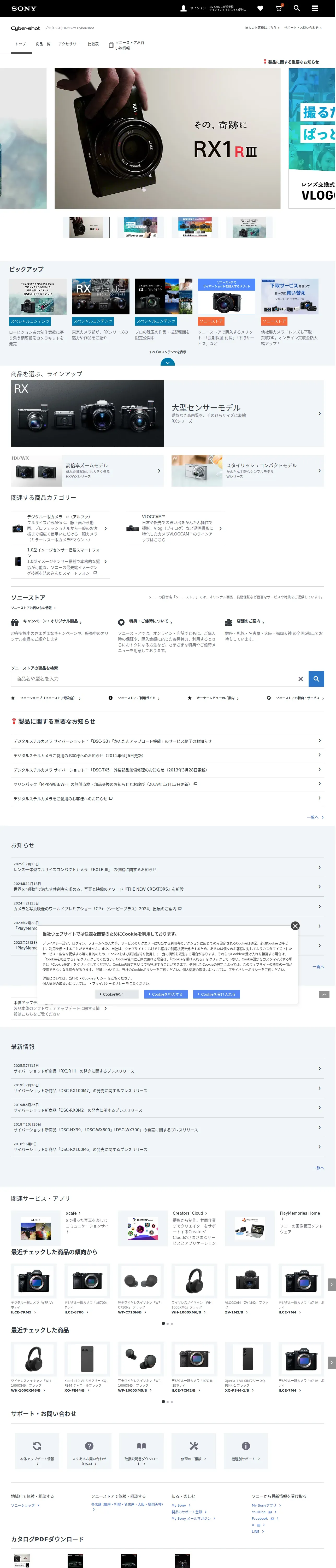Expand すべてのコンテンツを表示 down arrow
The image size is (336, 1568).
(x=168, y=362)
